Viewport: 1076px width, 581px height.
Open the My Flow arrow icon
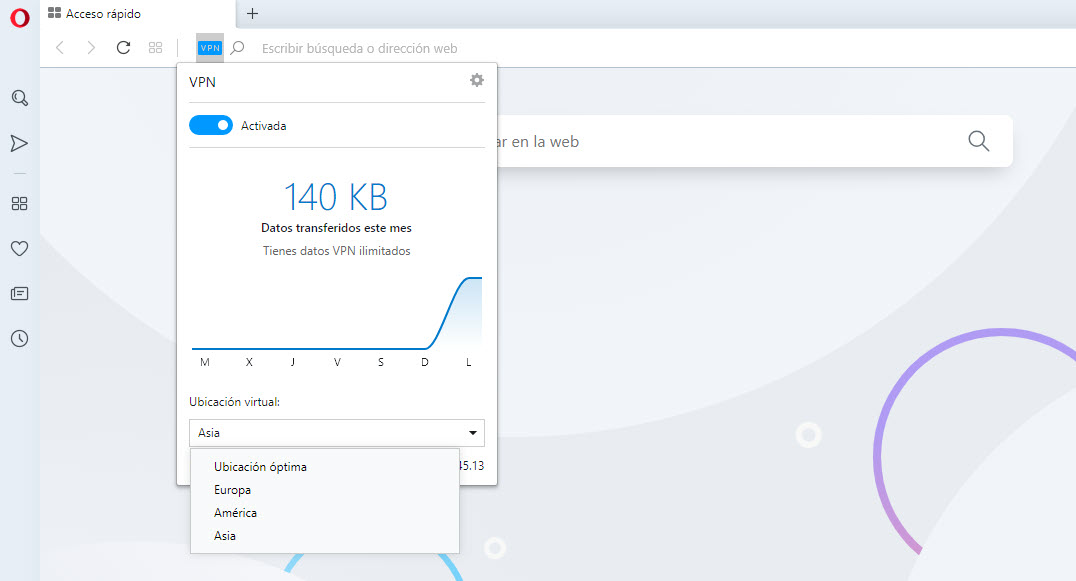click(19, 143)
